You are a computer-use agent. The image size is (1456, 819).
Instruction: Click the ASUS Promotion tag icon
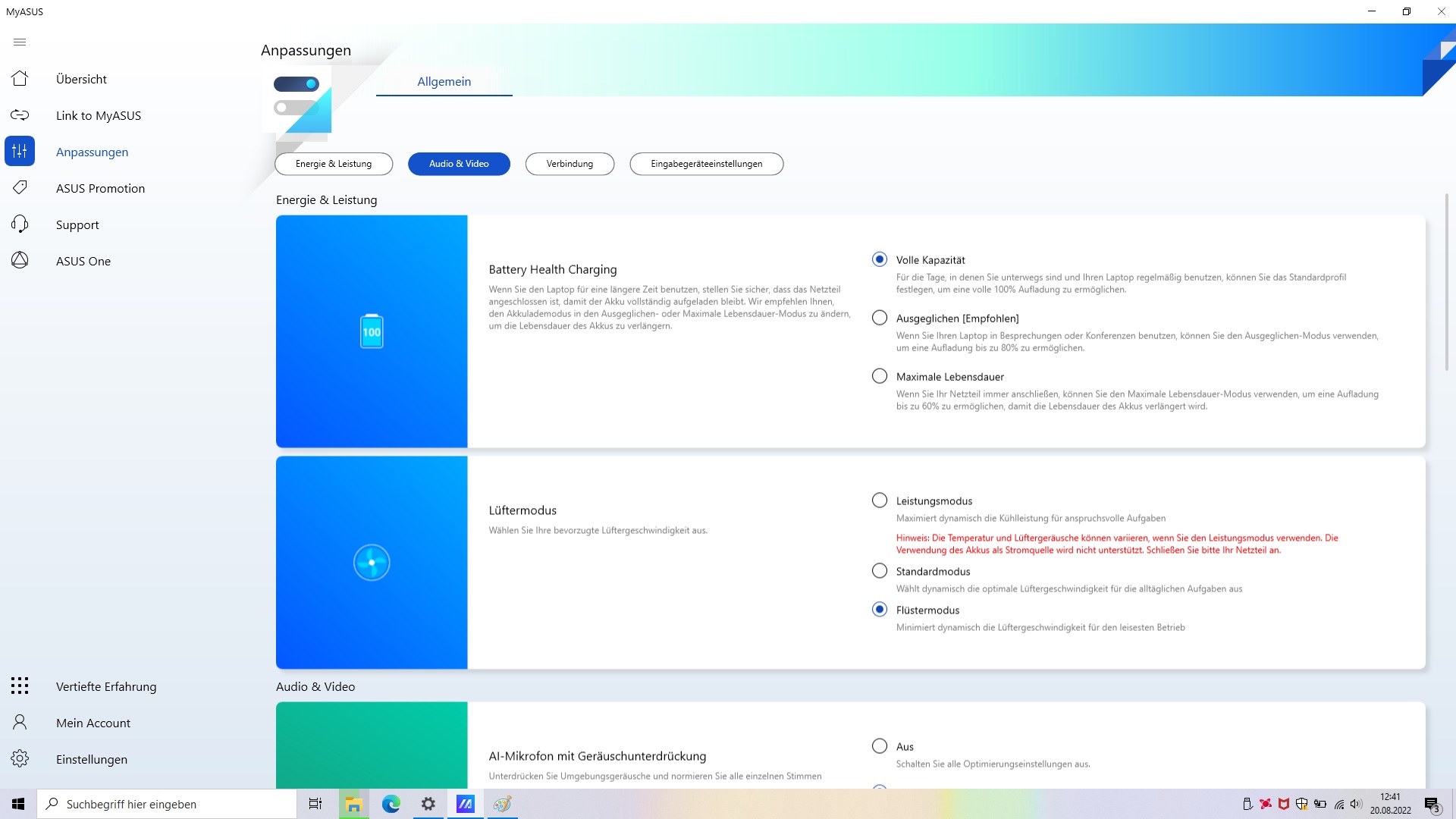(20, 188)
